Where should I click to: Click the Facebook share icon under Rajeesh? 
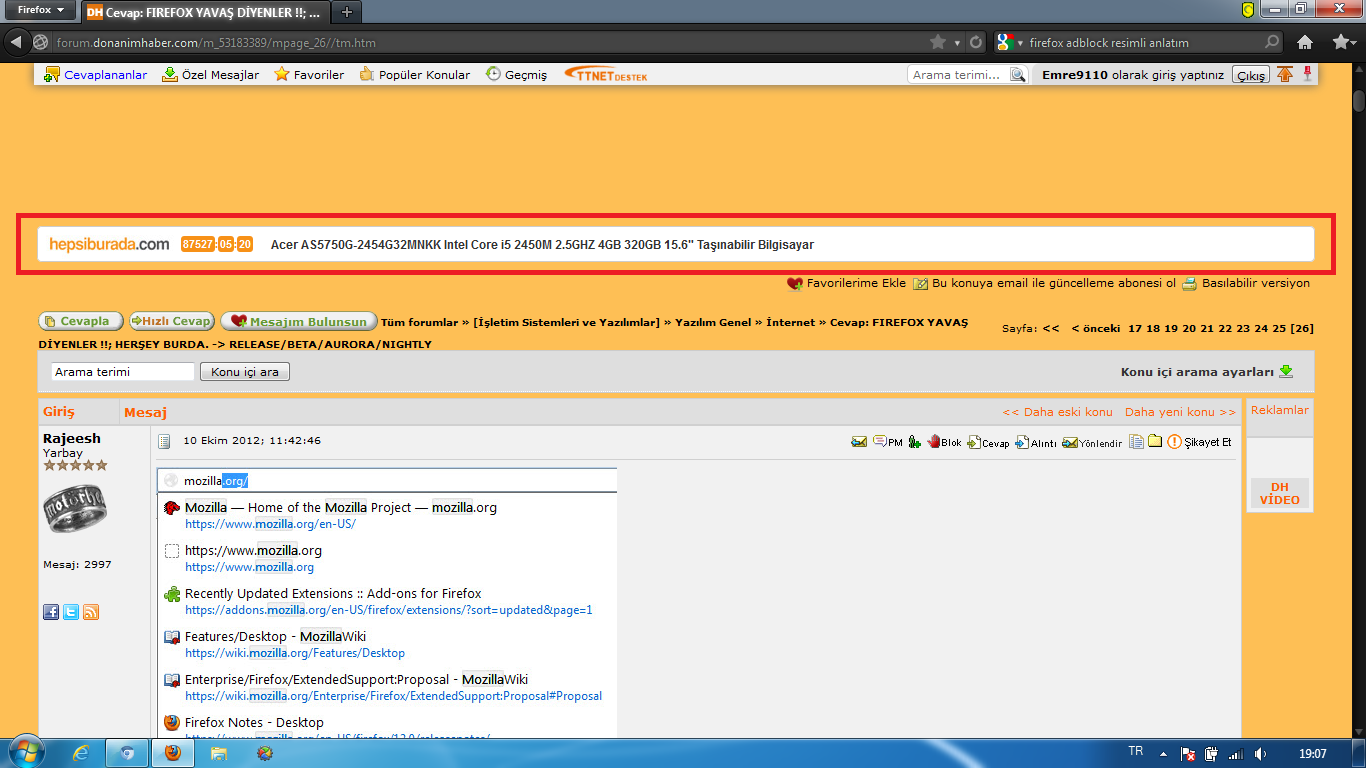coord(51,612)
